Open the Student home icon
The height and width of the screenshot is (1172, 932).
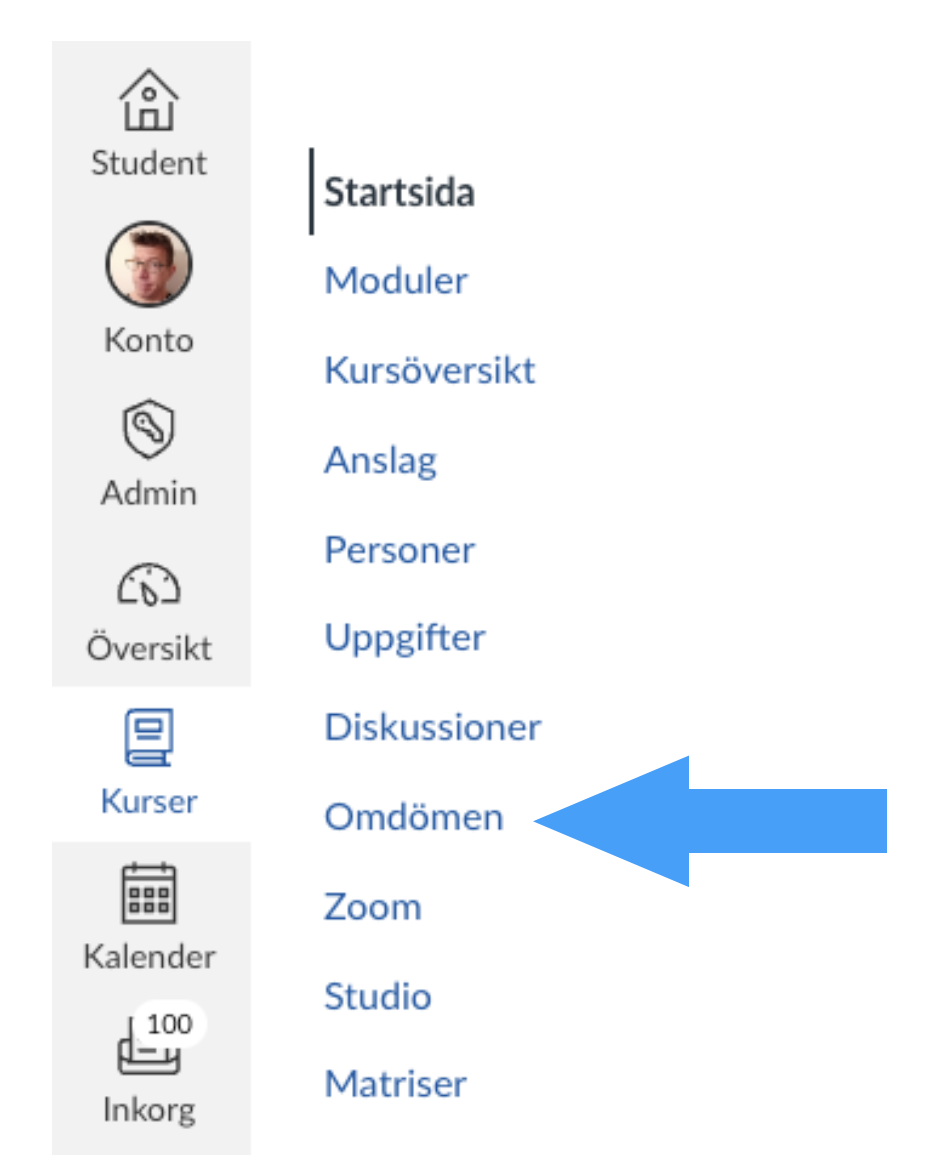click(x=149, y=100)
